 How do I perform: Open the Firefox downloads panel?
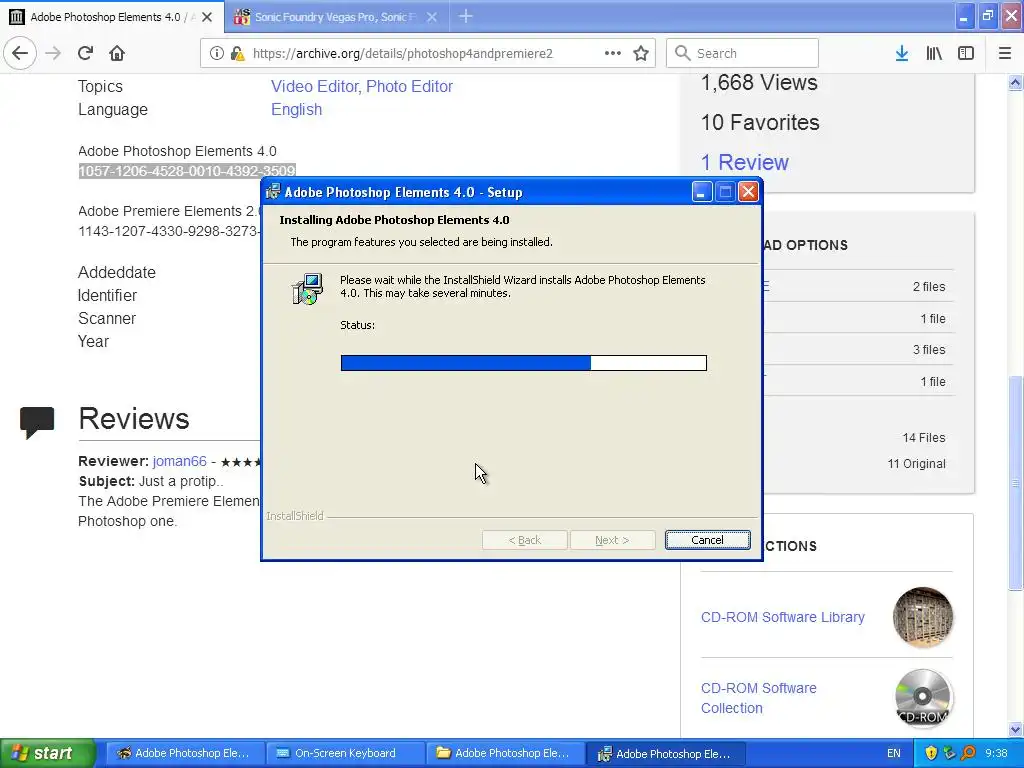[x=902, y=53]
